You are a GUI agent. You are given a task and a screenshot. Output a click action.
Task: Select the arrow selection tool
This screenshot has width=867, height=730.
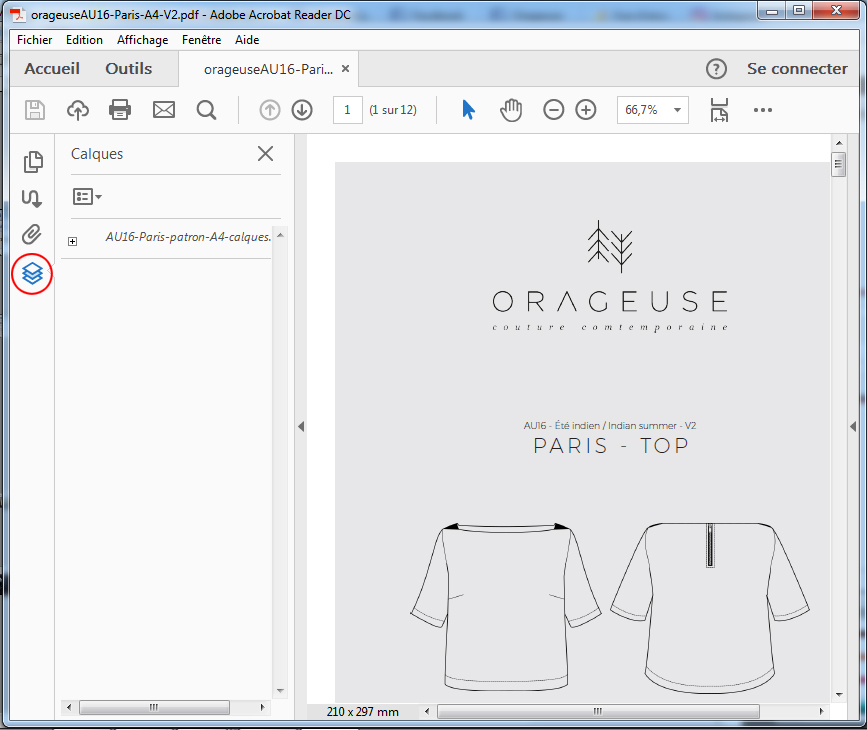(x=468, y=110)
